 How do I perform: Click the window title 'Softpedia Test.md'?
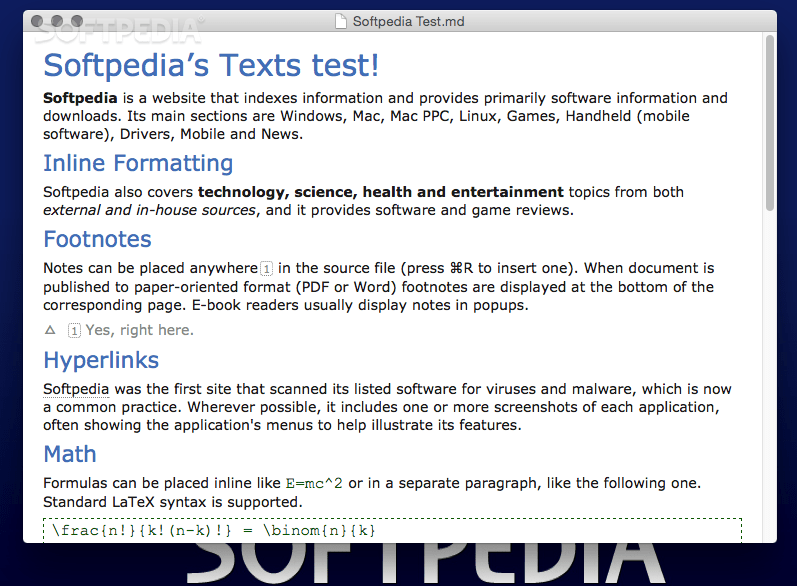[408, 21]
